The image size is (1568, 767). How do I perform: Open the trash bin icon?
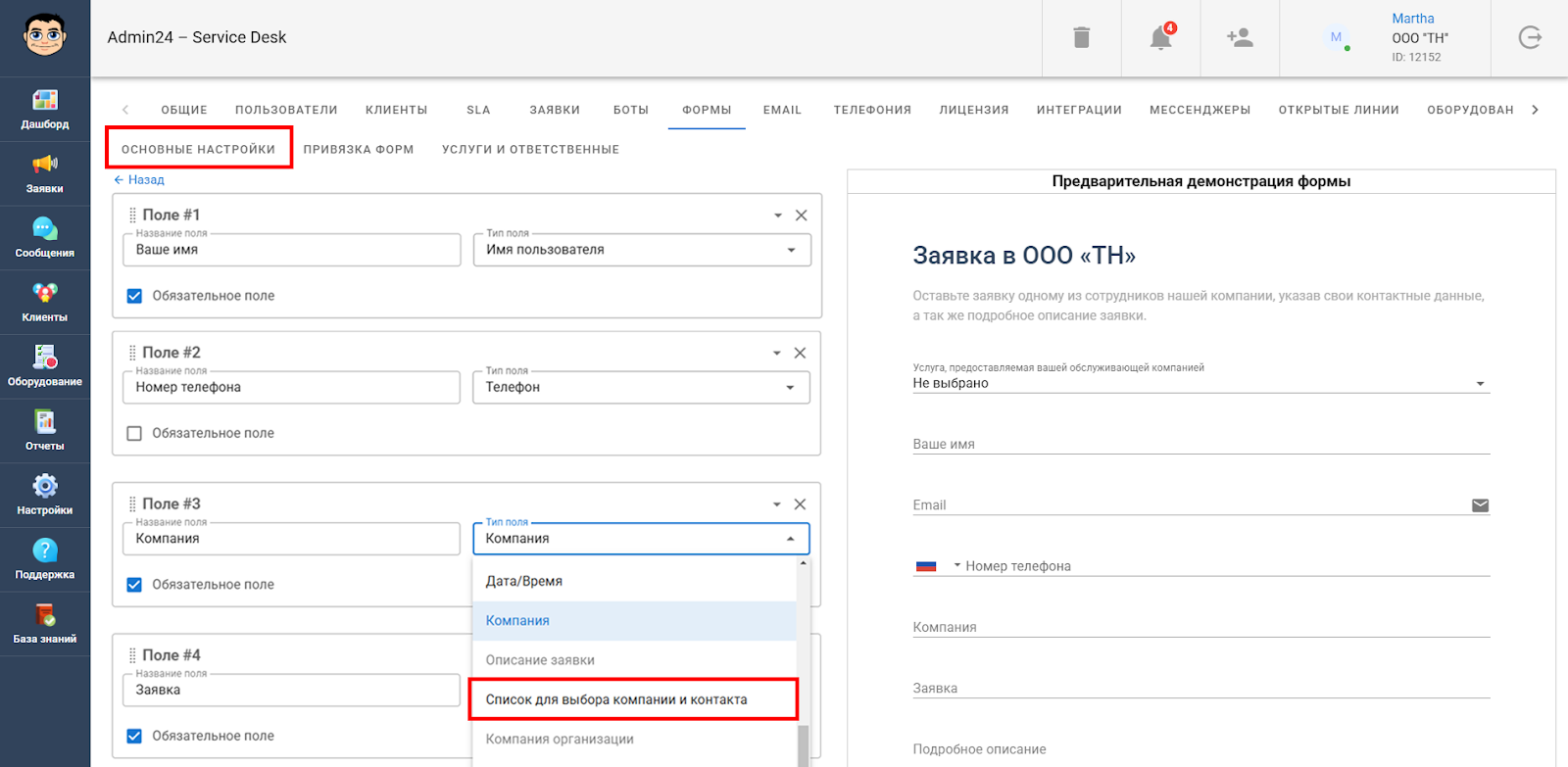pos(1081,38)
